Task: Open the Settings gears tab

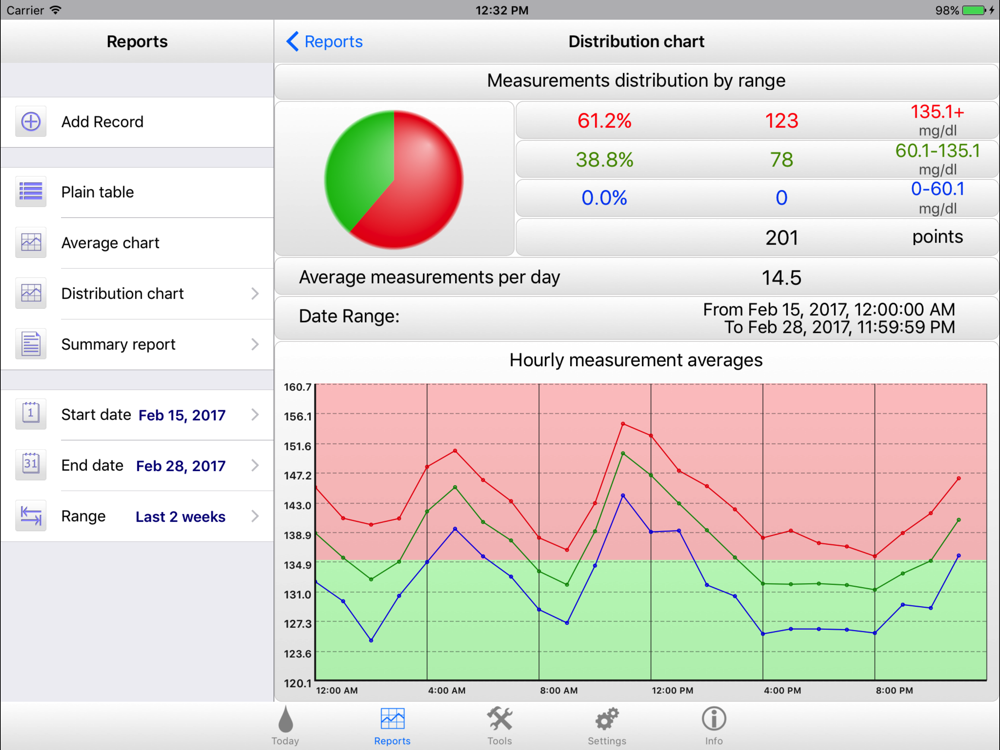Action: (607, 726)
